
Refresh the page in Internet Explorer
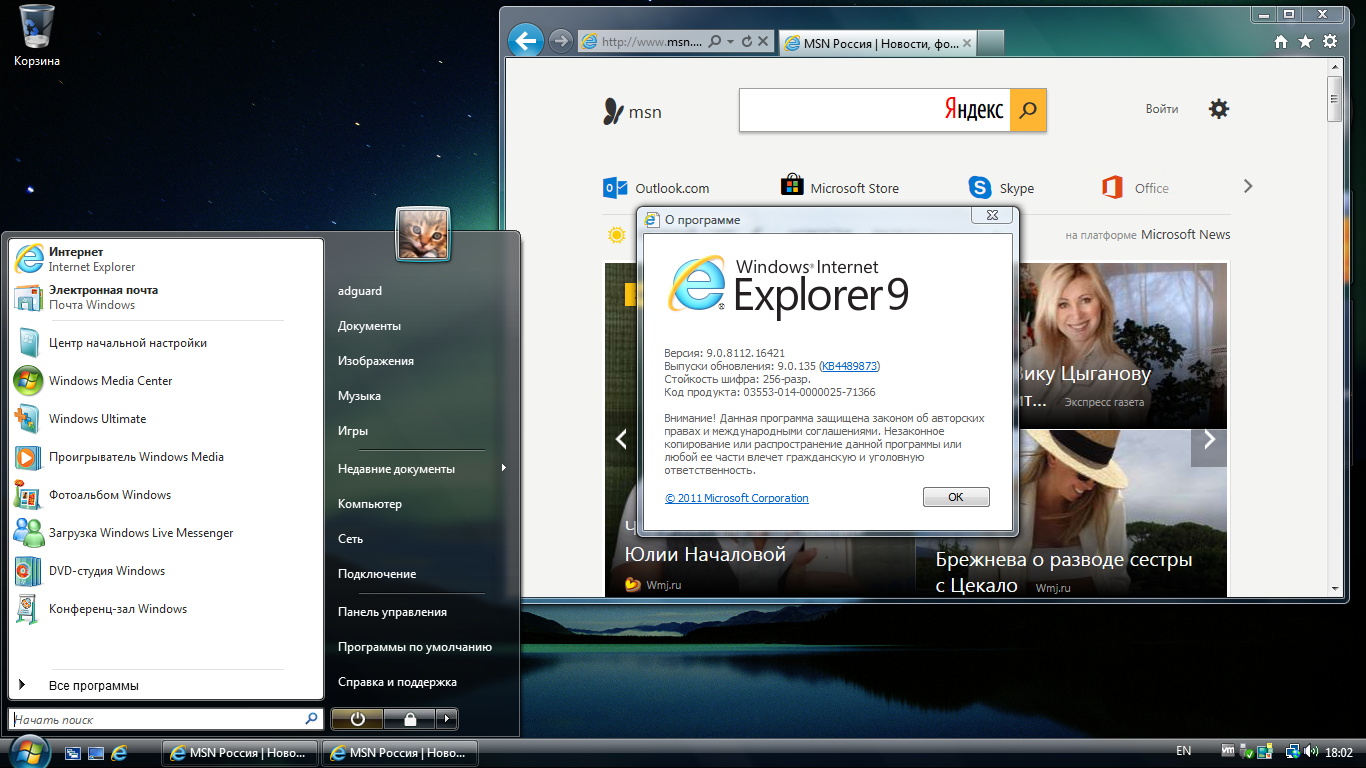746,42
